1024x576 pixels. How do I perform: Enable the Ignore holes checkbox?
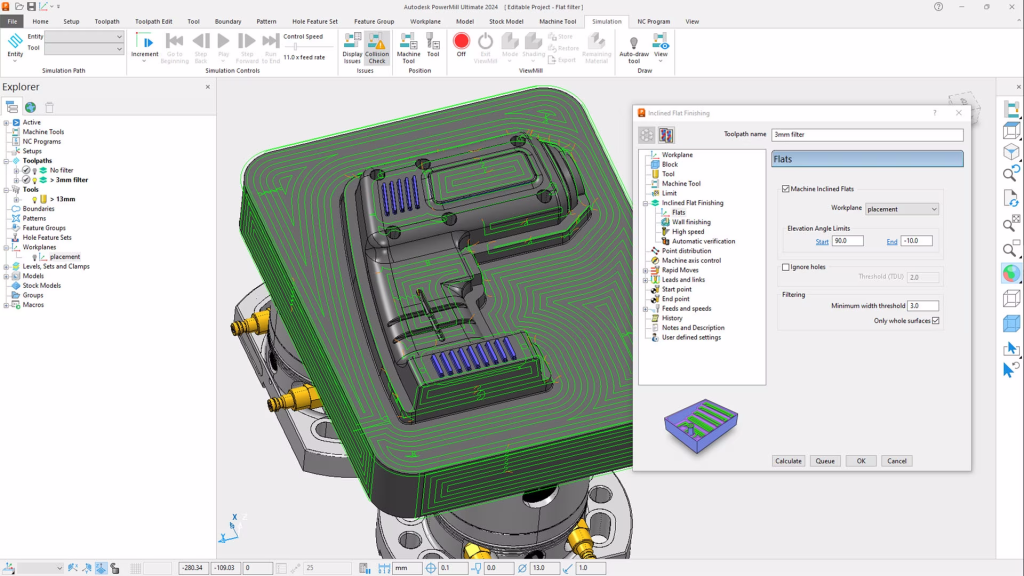[784, 267]
